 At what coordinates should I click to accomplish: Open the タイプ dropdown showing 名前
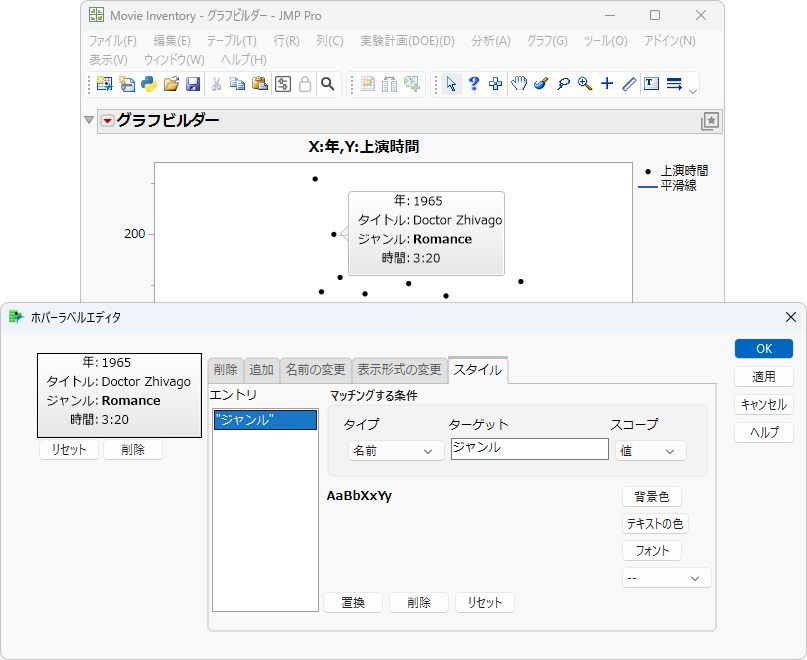[396, 451]
